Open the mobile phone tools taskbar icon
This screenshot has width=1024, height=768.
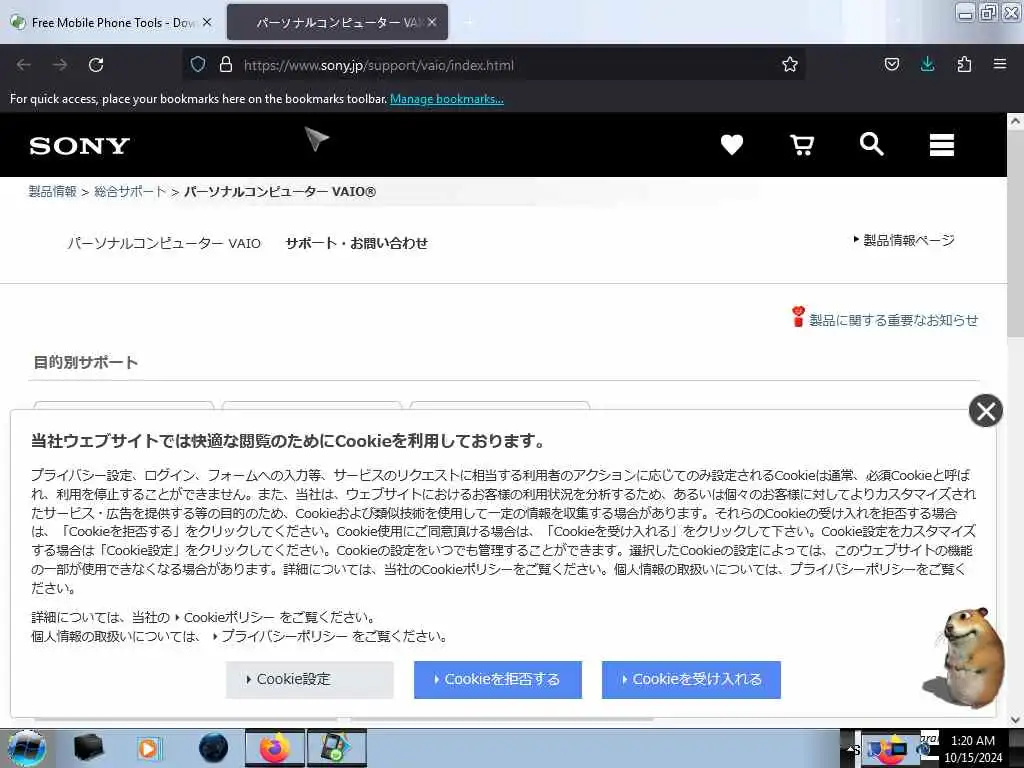click(336, 748)
